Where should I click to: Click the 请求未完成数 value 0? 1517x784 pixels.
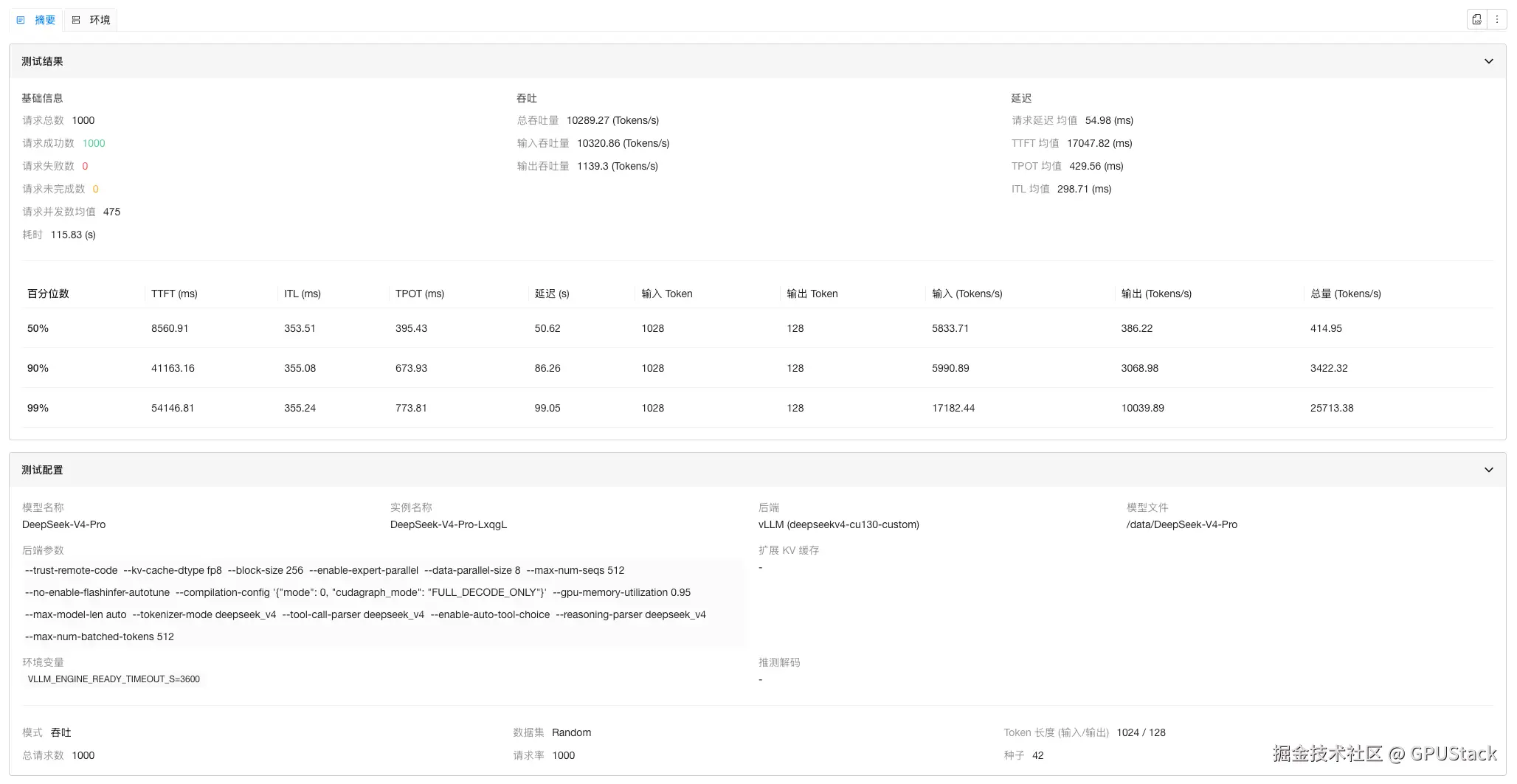(x=95, y=189)
